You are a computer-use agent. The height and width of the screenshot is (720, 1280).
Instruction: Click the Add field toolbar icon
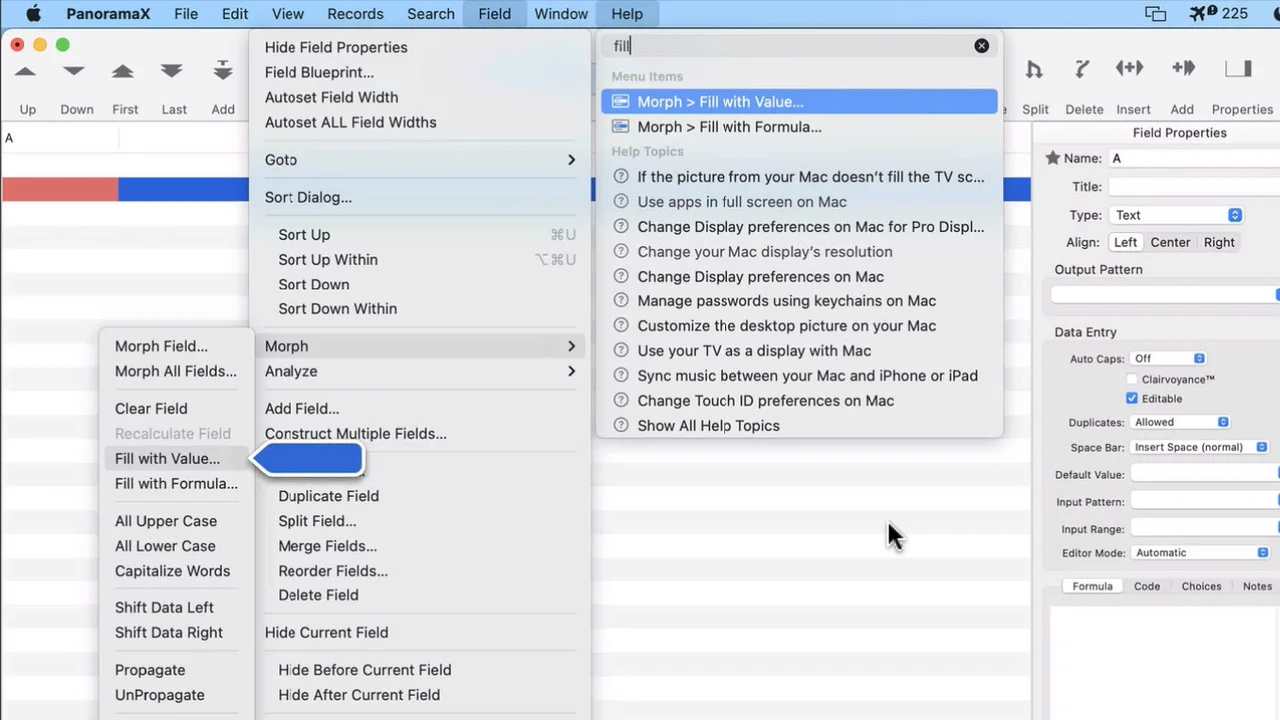1183,68
